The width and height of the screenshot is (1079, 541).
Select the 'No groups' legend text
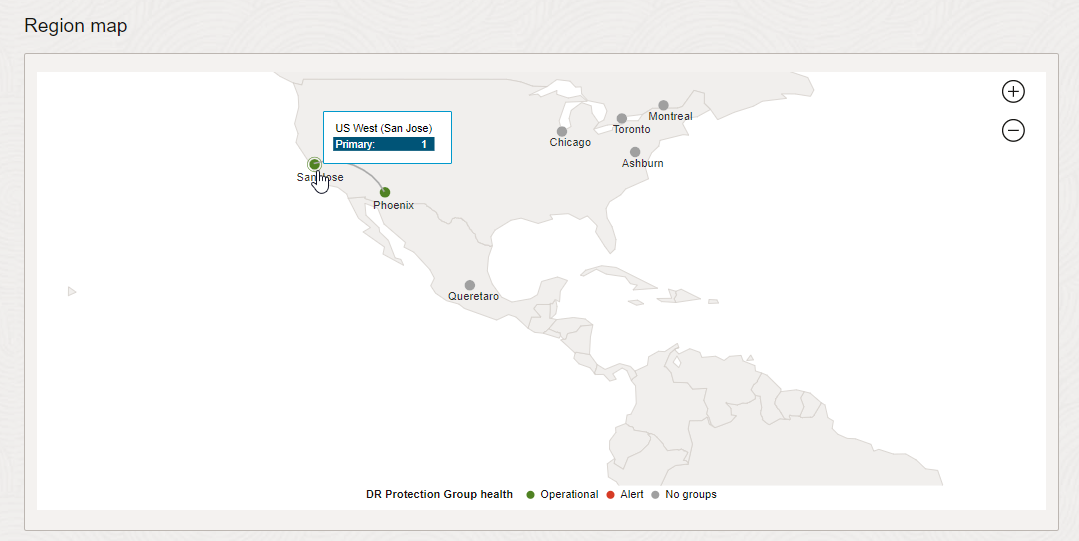click(x=691, y=495)
